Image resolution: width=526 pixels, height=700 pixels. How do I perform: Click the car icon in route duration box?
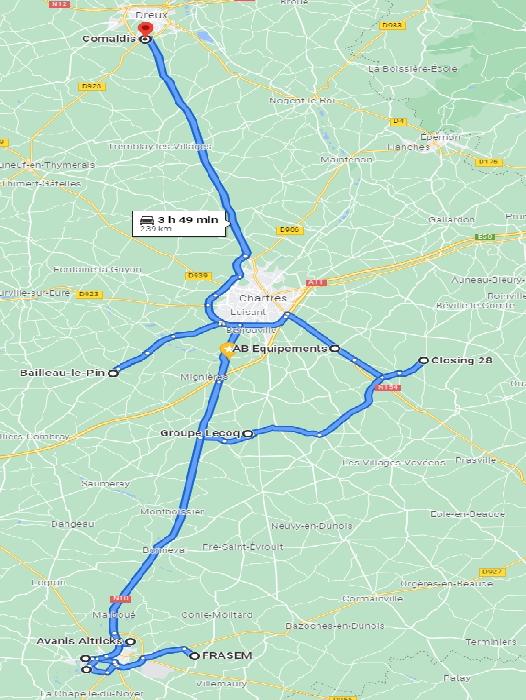(x=146, y=220)
